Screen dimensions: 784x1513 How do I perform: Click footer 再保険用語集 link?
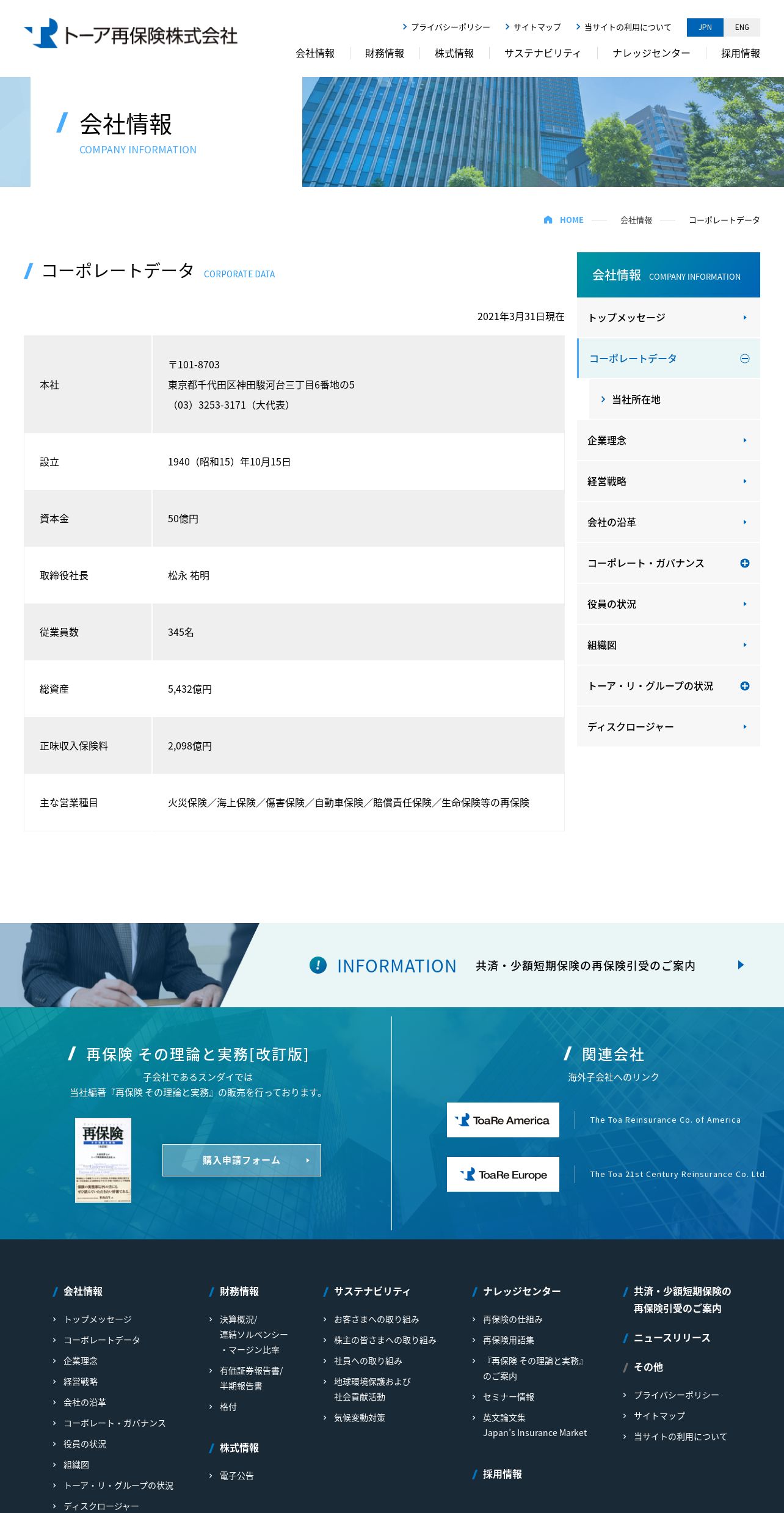click(x=509, y=1340)
